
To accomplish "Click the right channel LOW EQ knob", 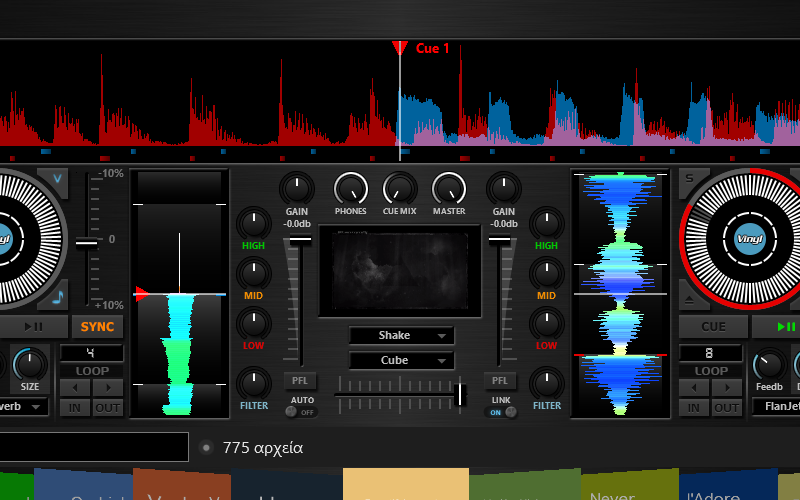I will pos(546,323).
